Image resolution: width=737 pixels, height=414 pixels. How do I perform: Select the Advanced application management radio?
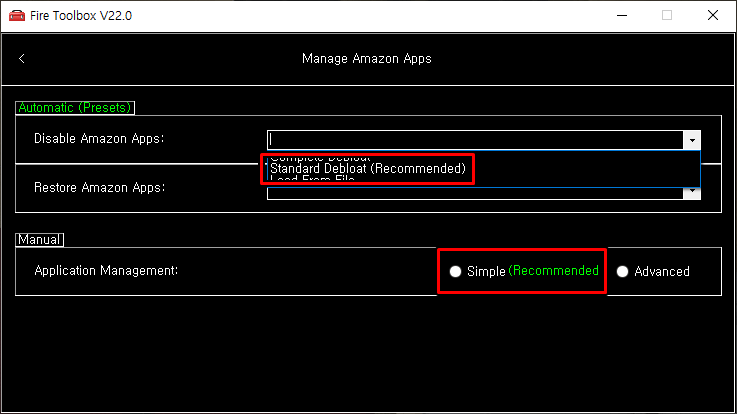point(622,272)
